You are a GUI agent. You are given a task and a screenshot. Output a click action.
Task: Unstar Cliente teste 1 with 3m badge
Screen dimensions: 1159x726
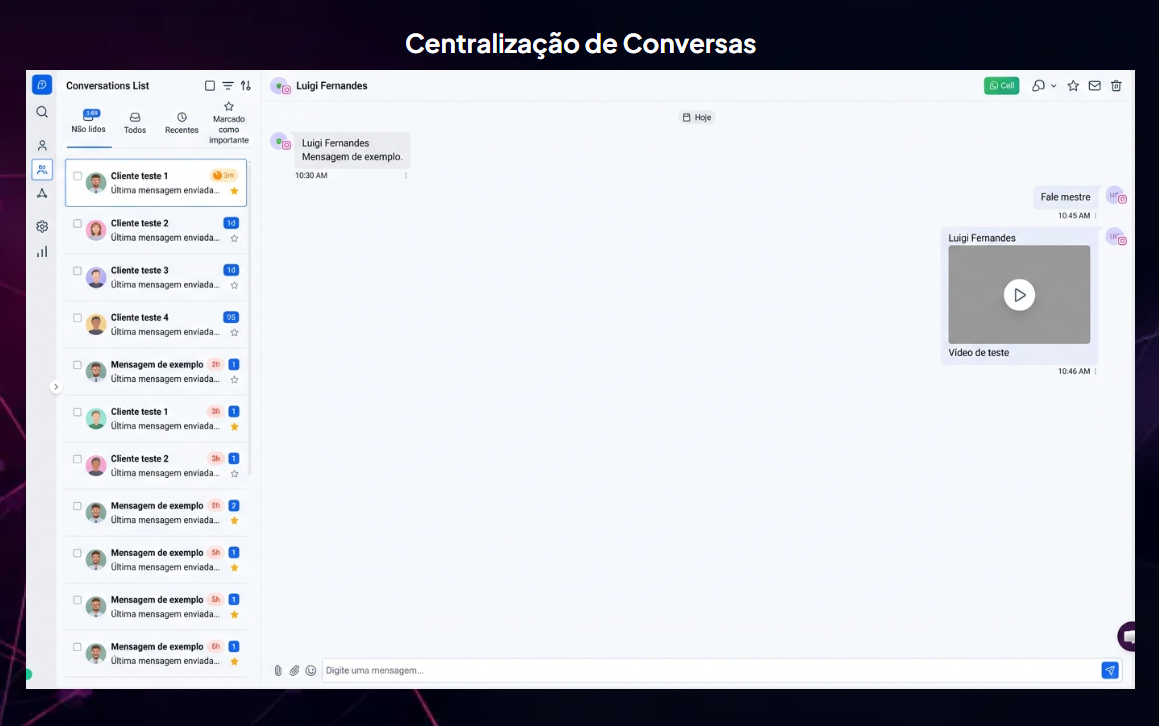tap(234, 191)
